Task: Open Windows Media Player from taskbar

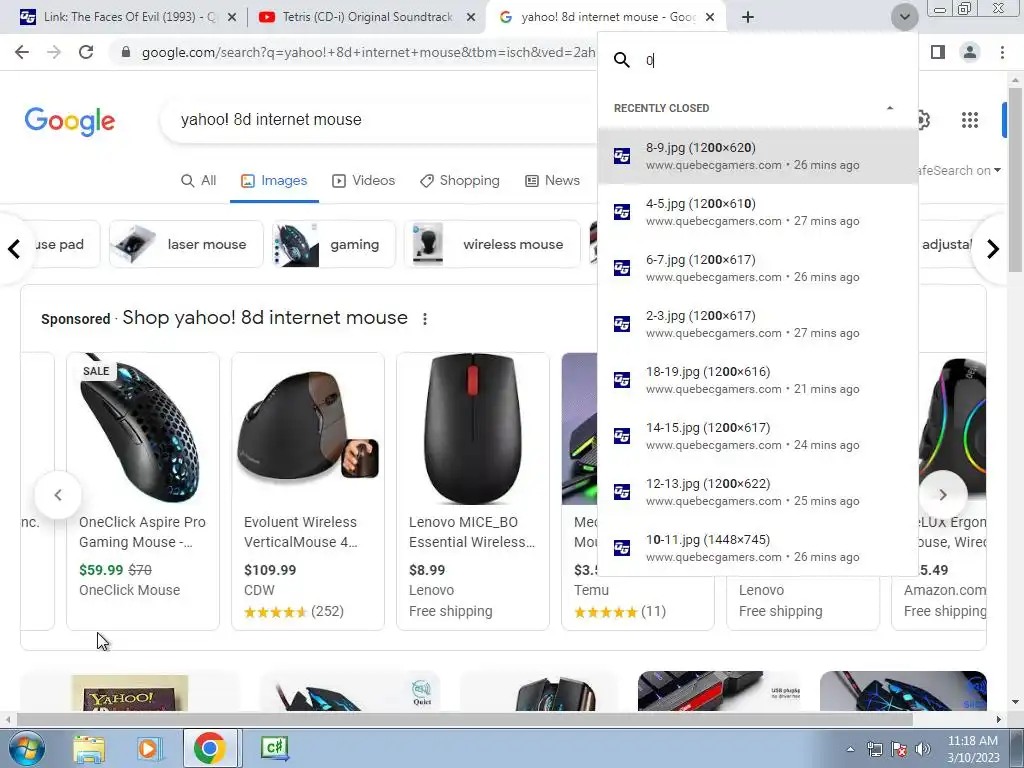Action: pyautogui.click(x=149, y=748)
